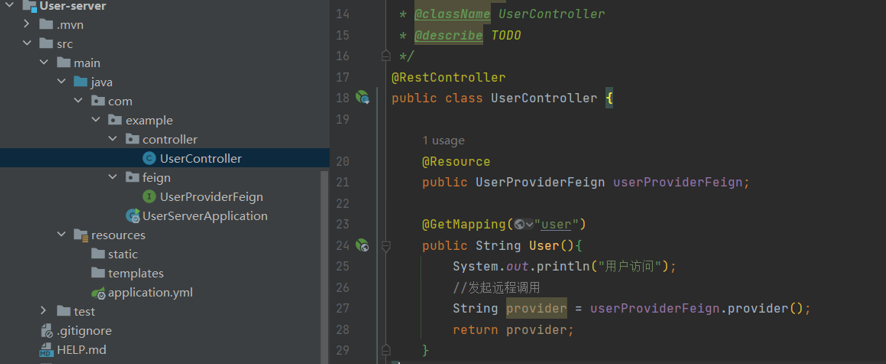Image resolution: width=886 pixels, height=364 pixels.
Task: Select HELP.md in the project tree
Action: [x=81, y=350]
